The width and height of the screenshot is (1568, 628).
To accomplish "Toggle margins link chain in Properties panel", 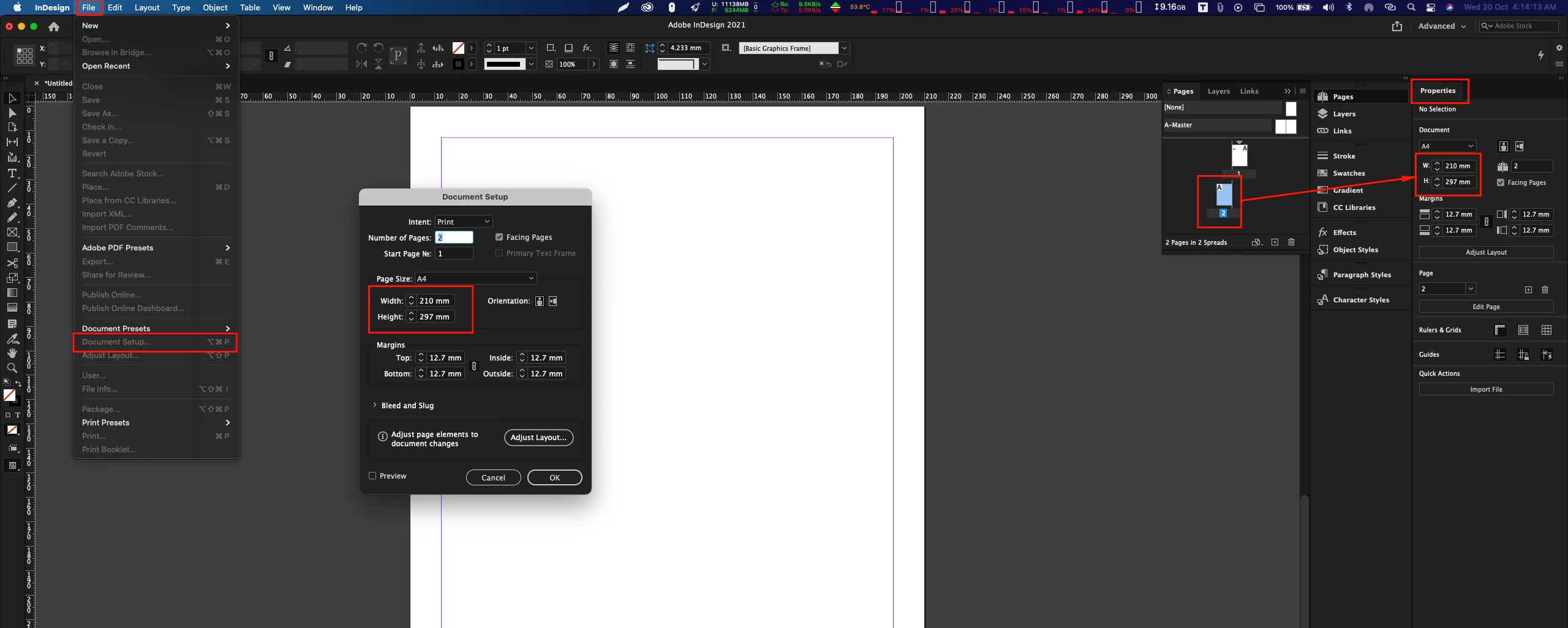I will coord(1486,222).
